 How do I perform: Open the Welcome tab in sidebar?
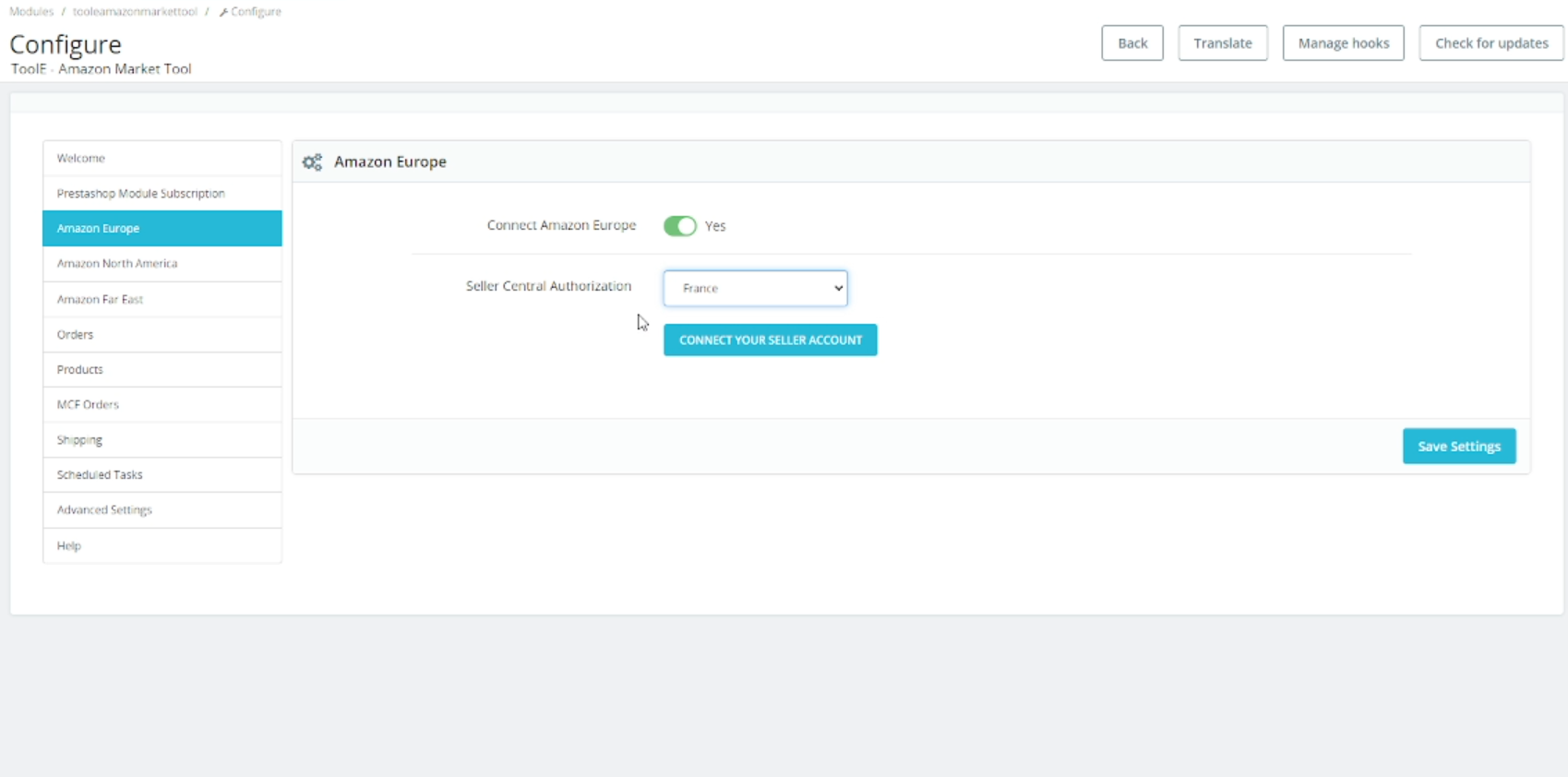(x=162, y=158)
